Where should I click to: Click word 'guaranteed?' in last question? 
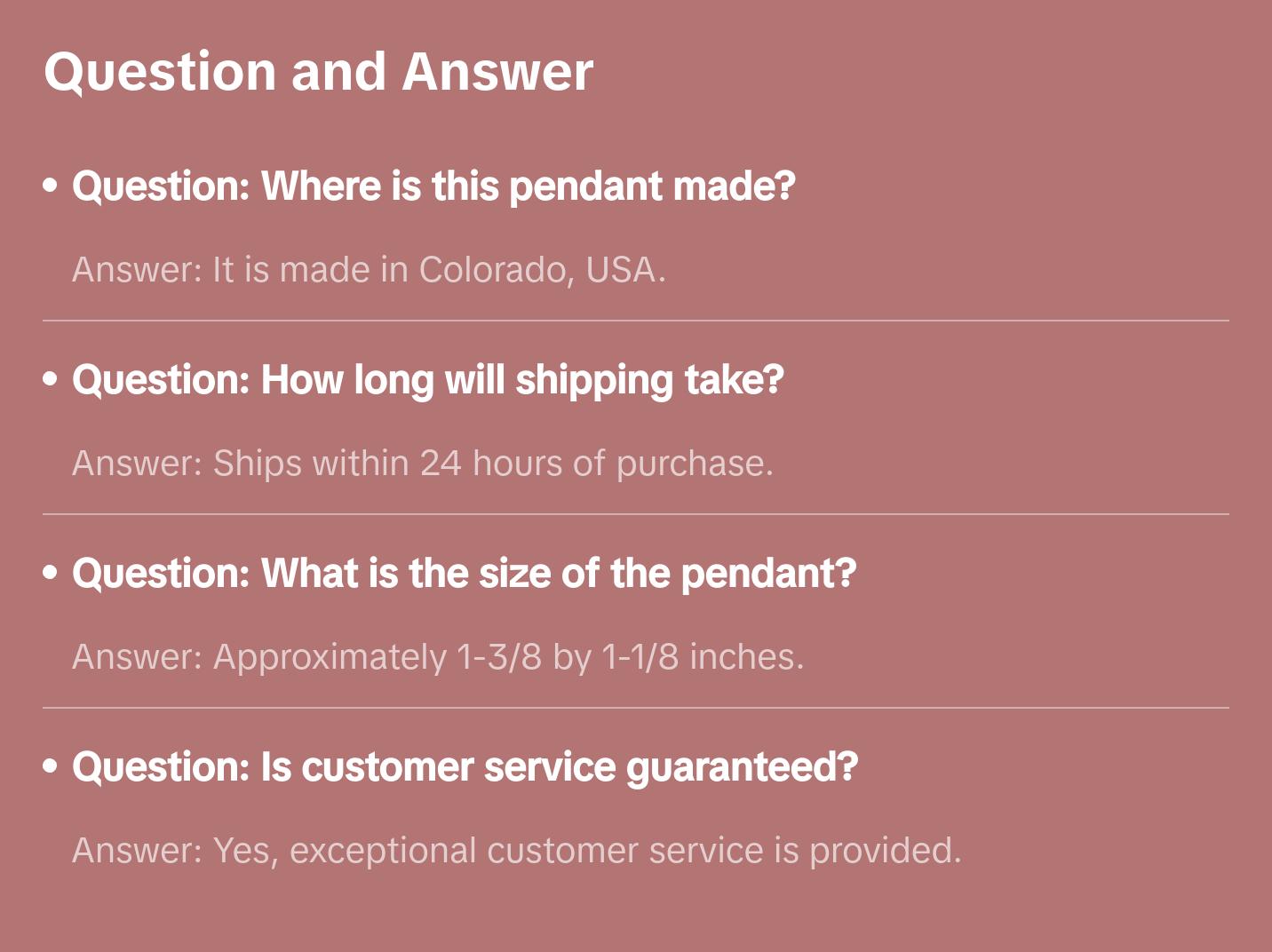pyautogui.click(x=742, y=767)
